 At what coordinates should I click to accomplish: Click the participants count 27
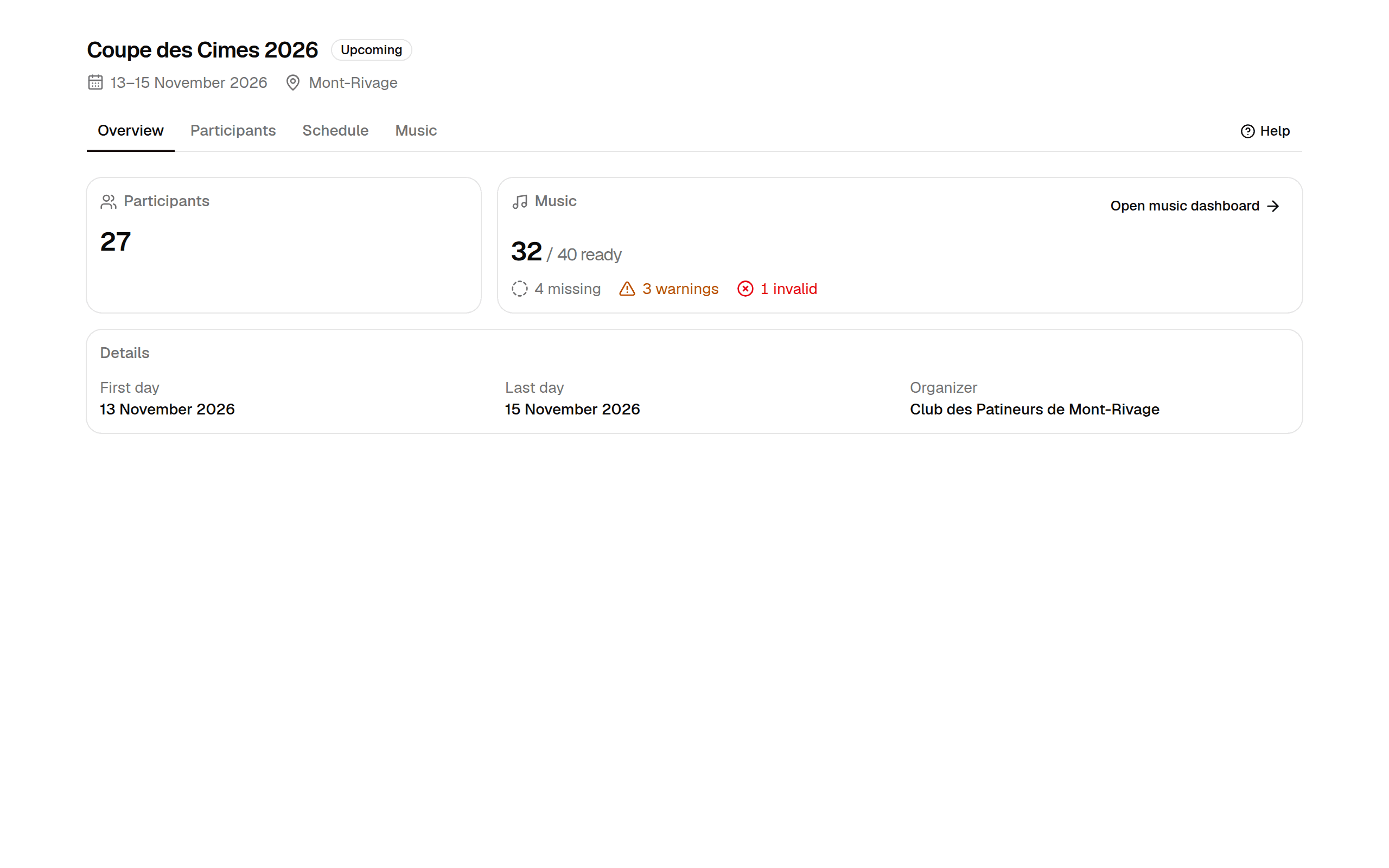pos(116,242)
